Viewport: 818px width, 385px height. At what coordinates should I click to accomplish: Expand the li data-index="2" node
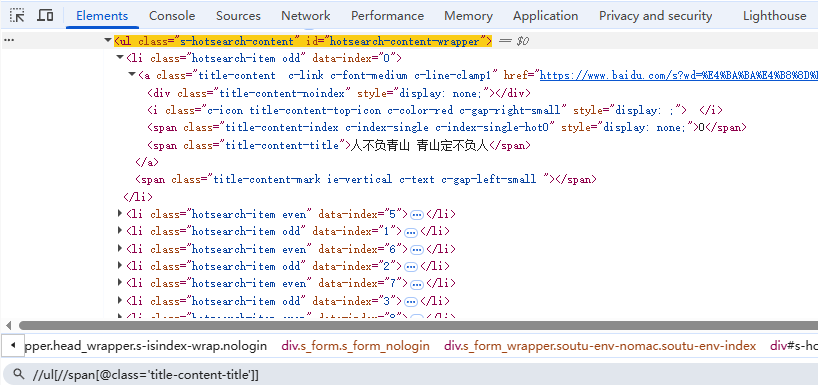pyautogui.click(x=120, y=266)
